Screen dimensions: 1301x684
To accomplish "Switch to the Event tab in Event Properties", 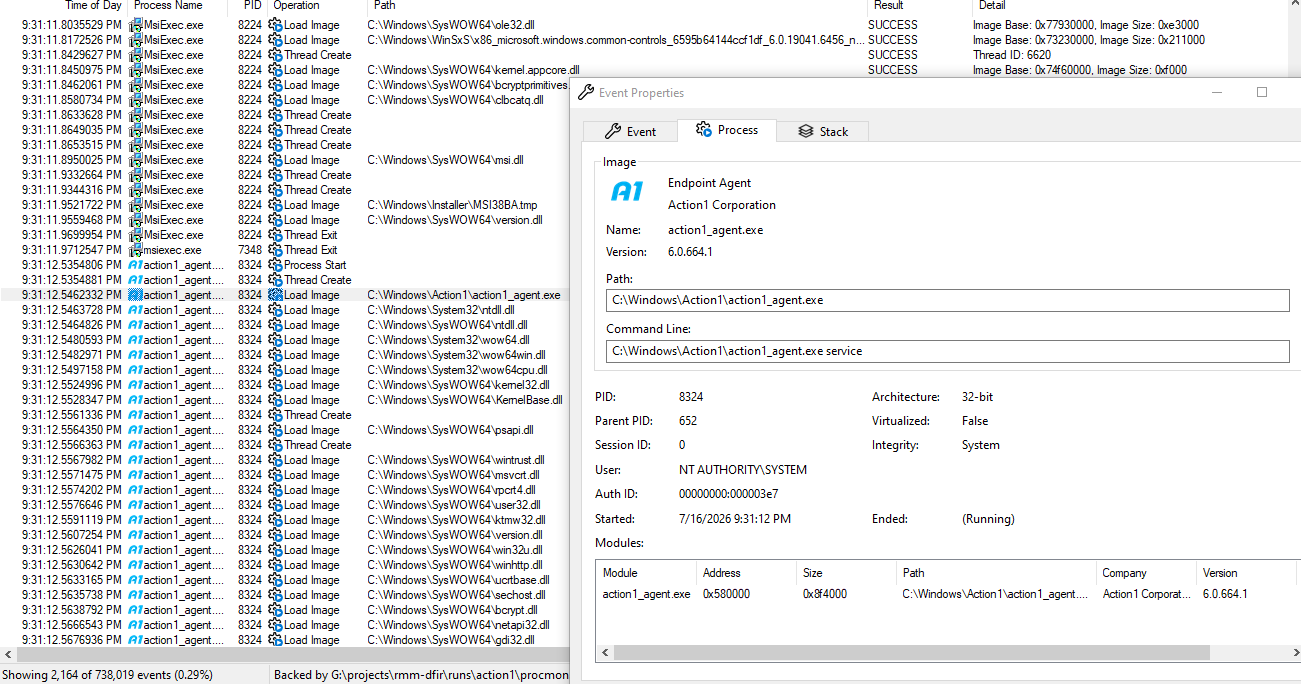I will [x=630, y=131].
